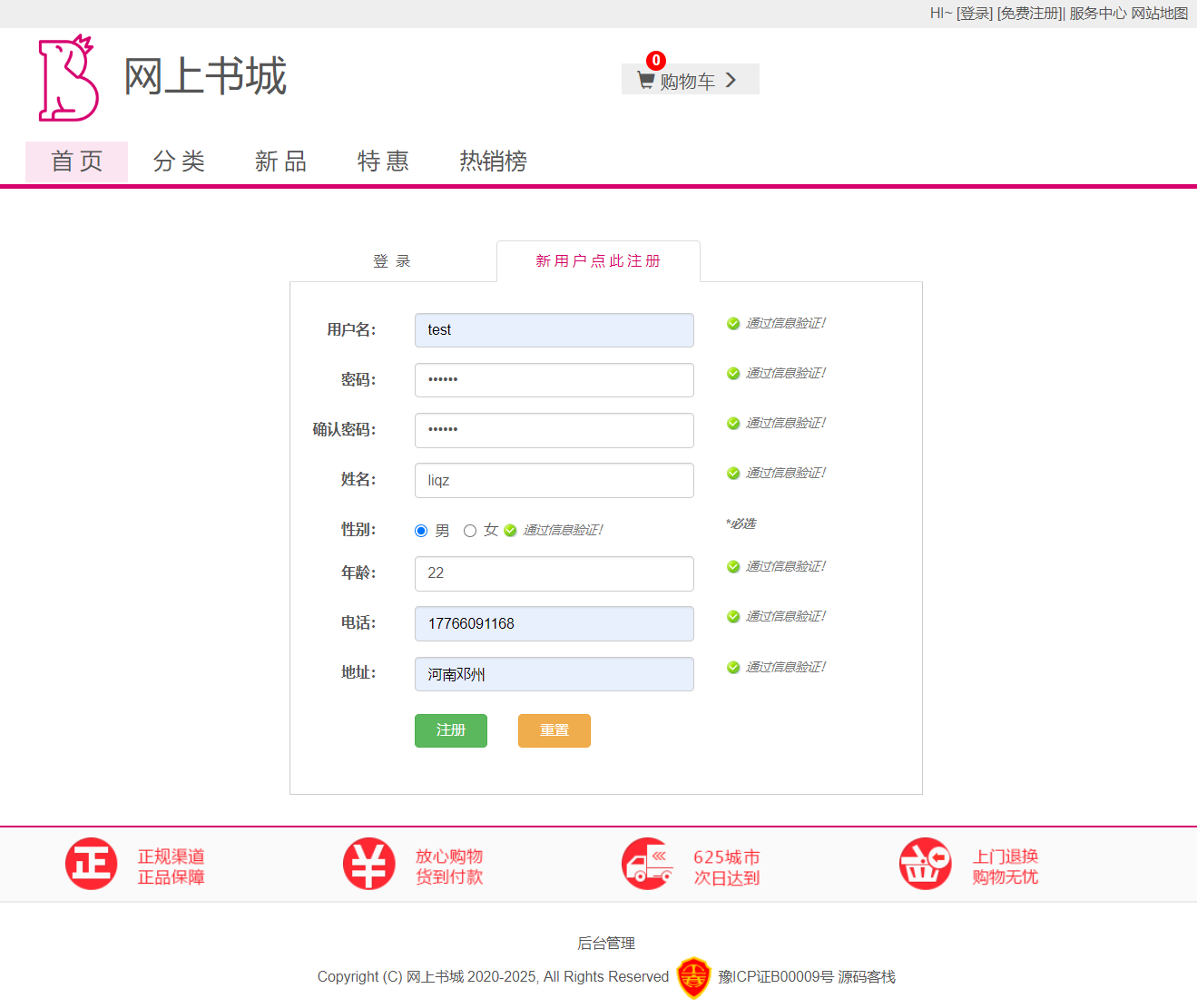Focus the 确认密码 input field

pyautogui.click(x=554, y=430)
